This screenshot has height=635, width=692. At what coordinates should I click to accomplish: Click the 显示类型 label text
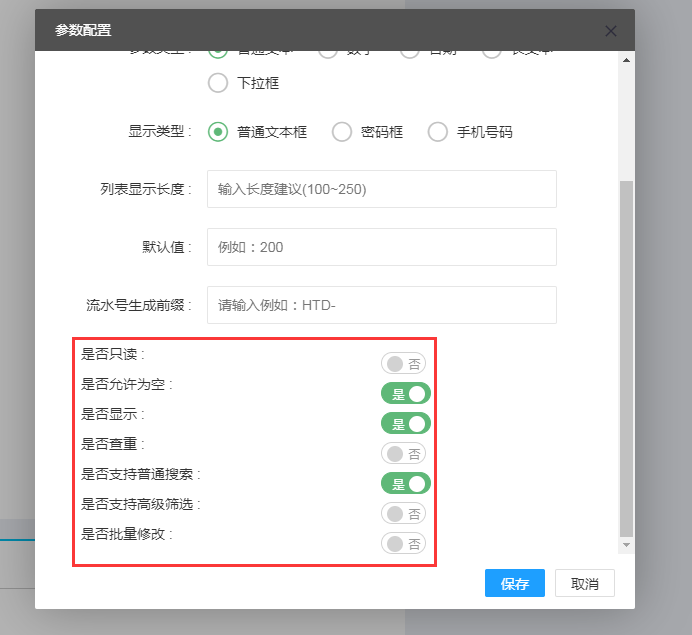click(160, 132)
